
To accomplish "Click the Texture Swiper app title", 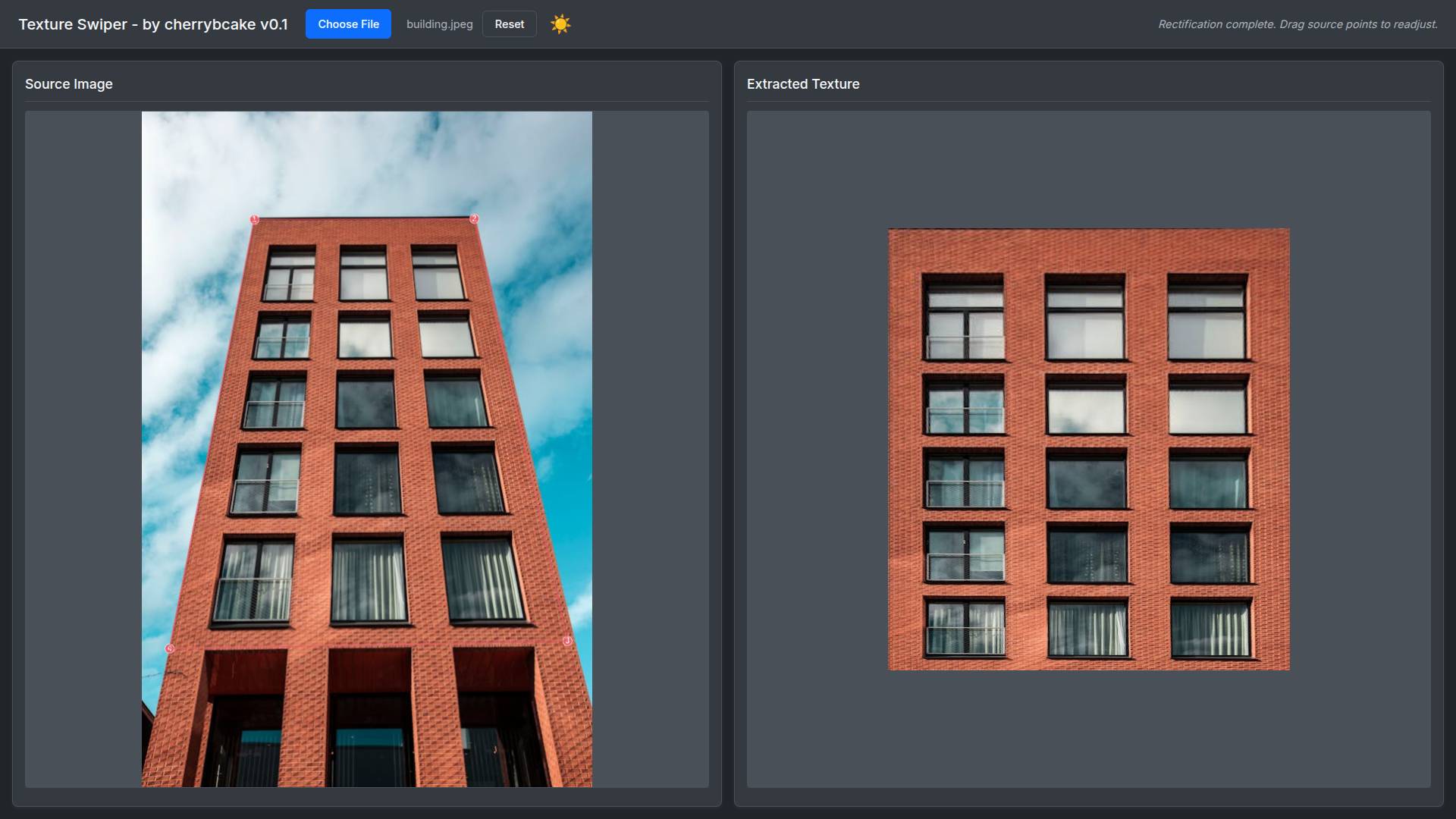I will click(x=153, y=24).
